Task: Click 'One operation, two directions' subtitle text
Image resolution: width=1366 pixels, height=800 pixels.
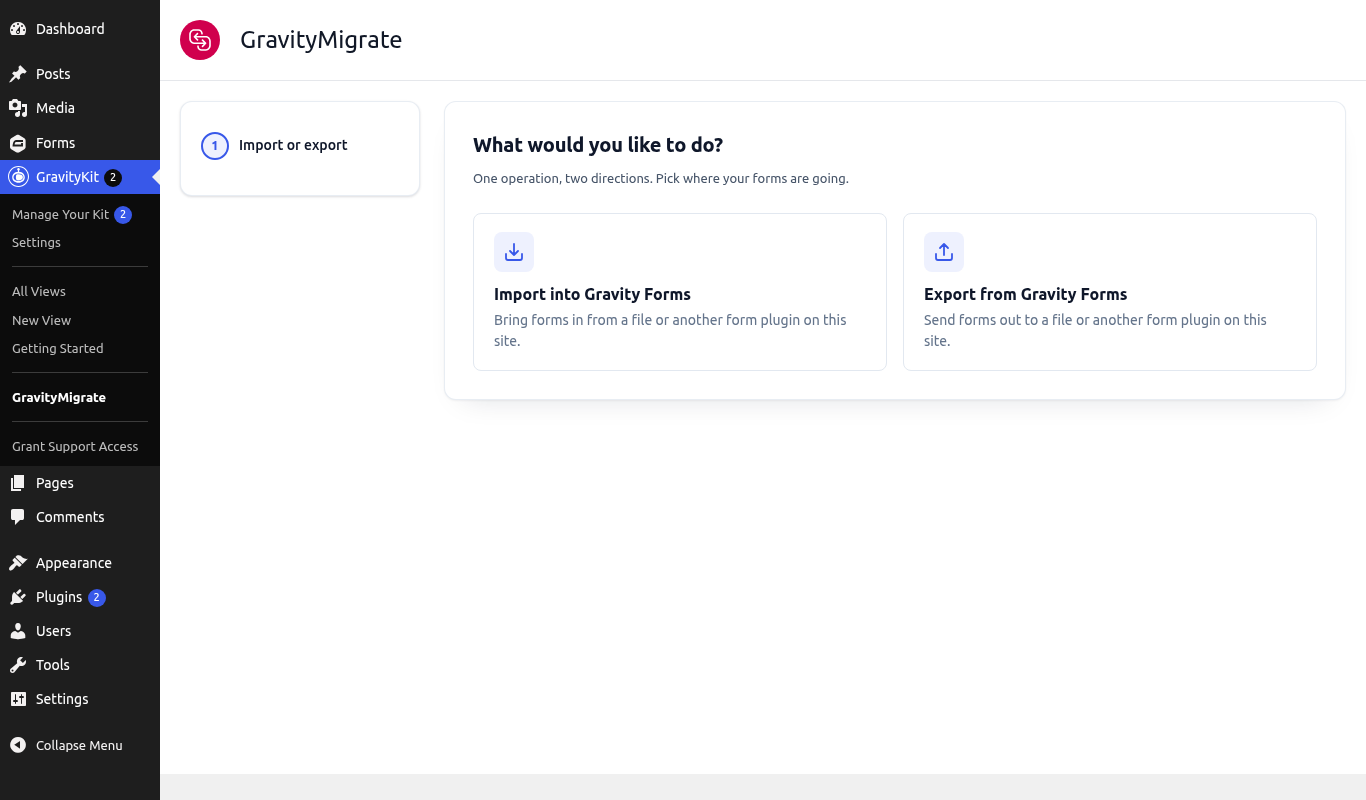Action: 661,179
